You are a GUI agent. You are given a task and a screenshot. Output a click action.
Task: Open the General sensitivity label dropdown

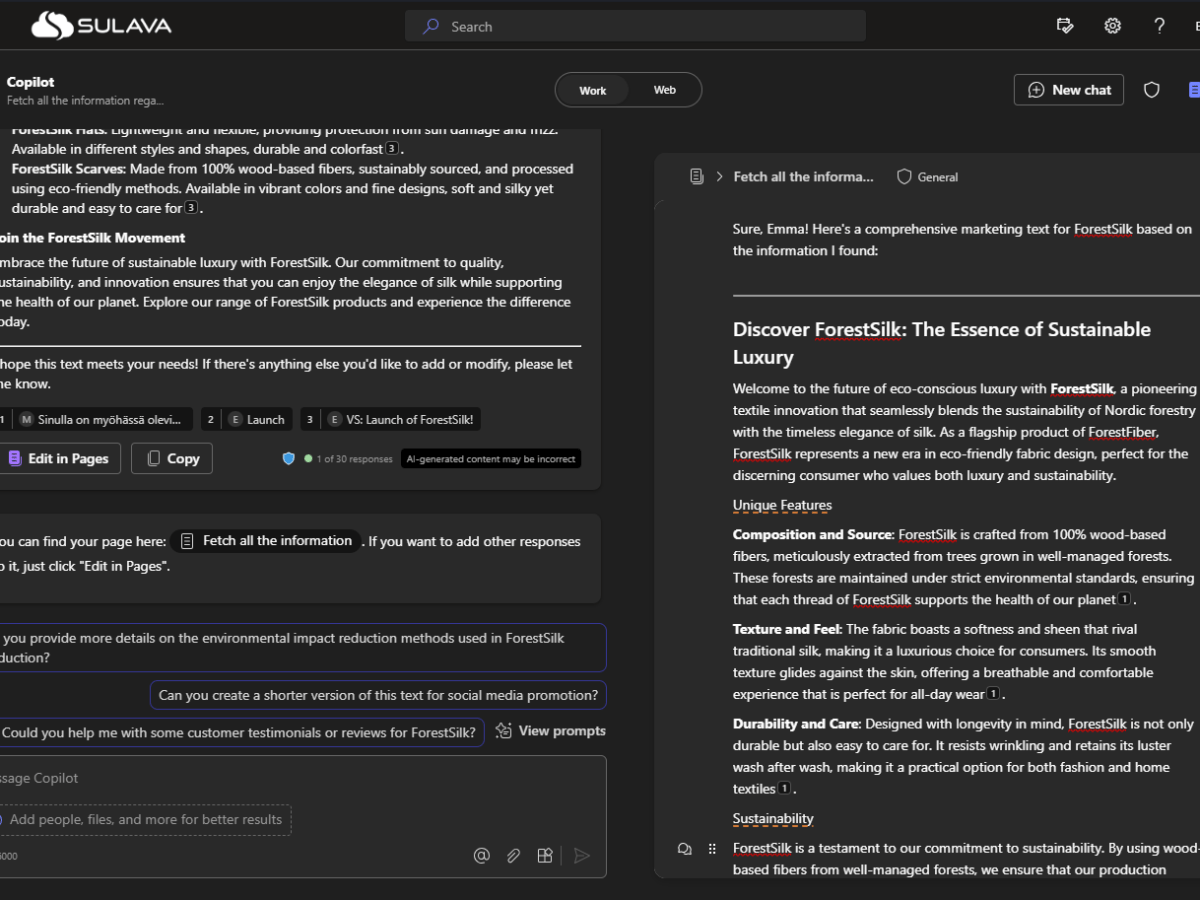pos(927,177)
